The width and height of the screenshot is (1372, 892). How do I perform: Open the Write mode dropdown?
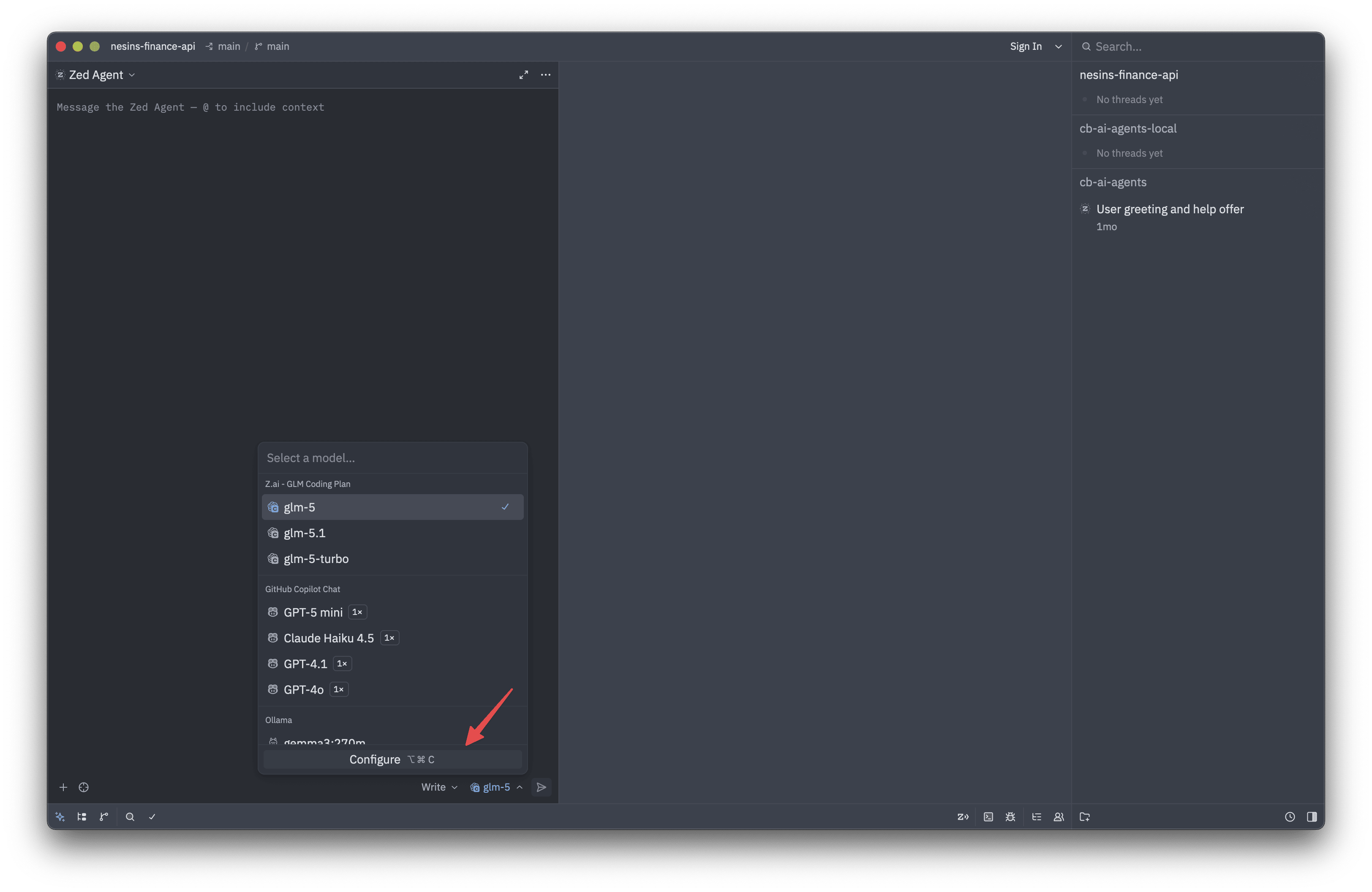(439, 787)
